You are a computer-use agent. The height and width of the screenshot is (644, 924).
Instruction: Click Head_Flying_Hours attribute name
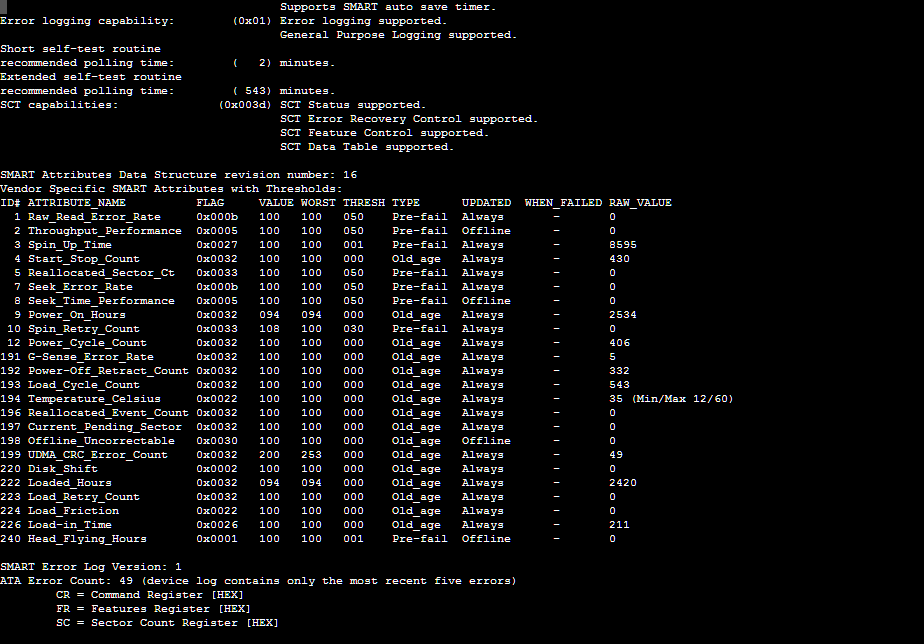[x=87, y=539]
